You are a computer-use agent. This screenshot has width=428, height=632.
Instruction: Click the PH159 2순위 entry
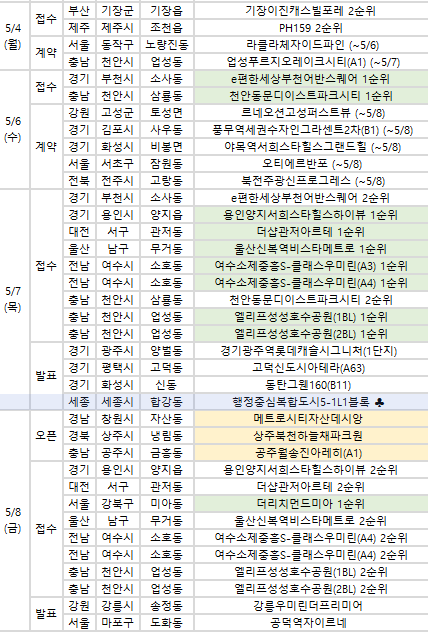[x=311, y=28]
